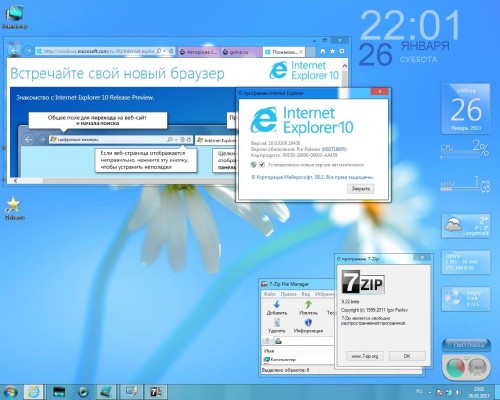Open the Правка menu in 7-Zip
This screenshot has width=500, height=400.
(288, 294)
